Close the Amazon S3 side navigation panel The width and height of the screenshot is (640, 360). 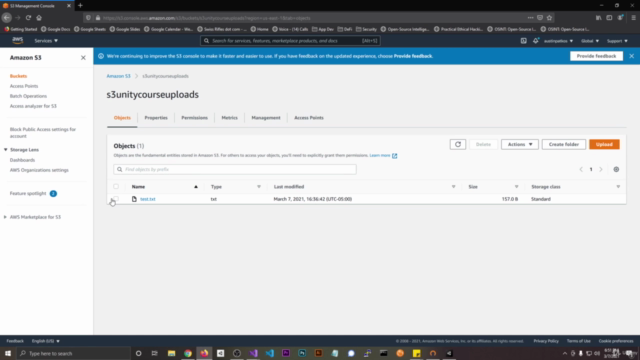pyautogui.click(x=83, y=58)
